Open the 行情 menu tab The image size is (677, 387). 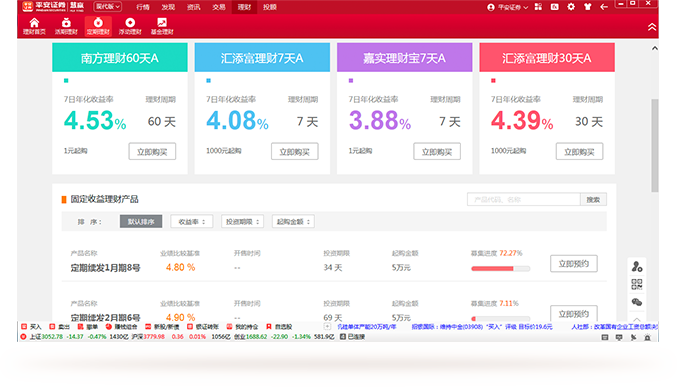click(143, 7)
